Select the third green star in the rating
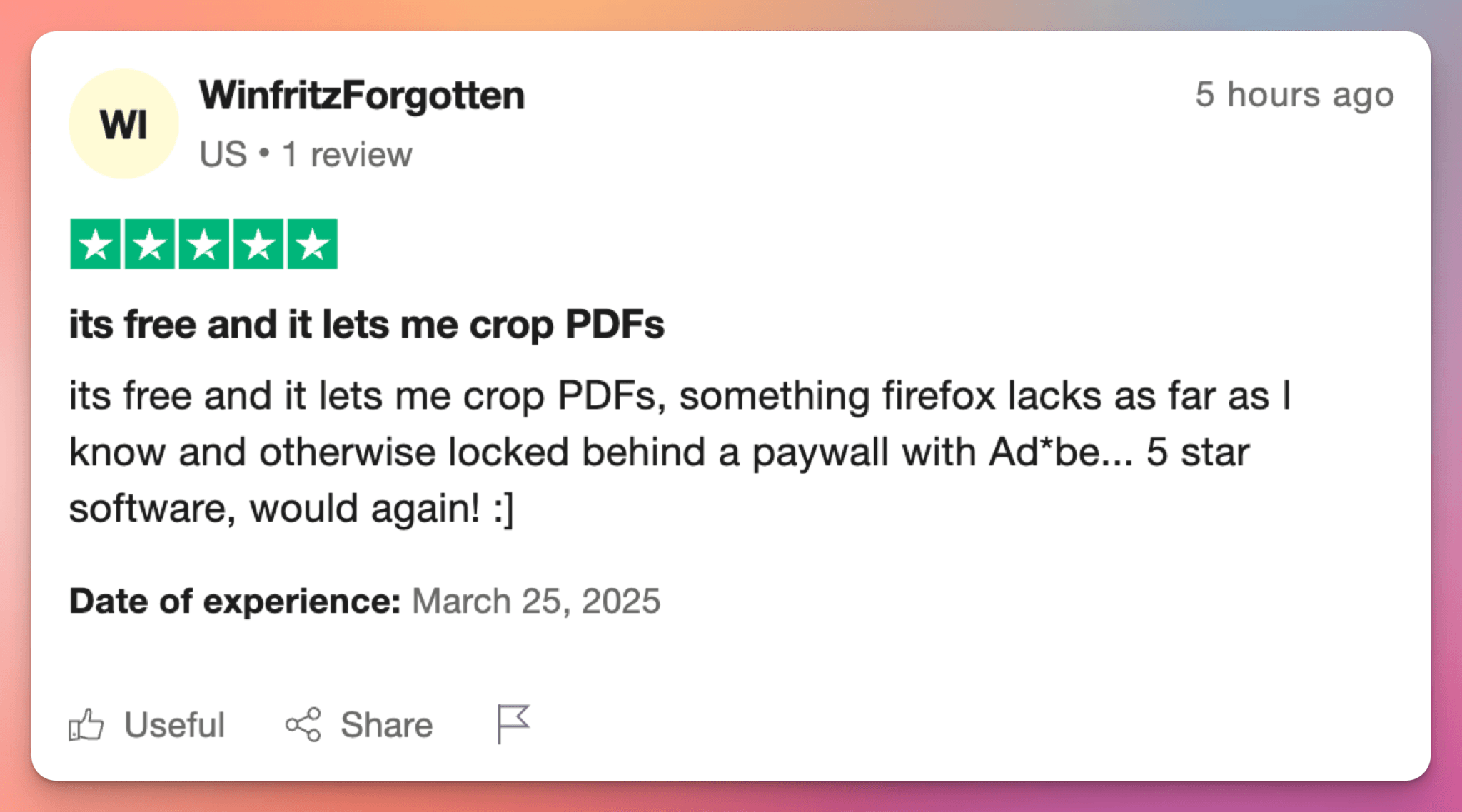 click(x=205, y=244)
